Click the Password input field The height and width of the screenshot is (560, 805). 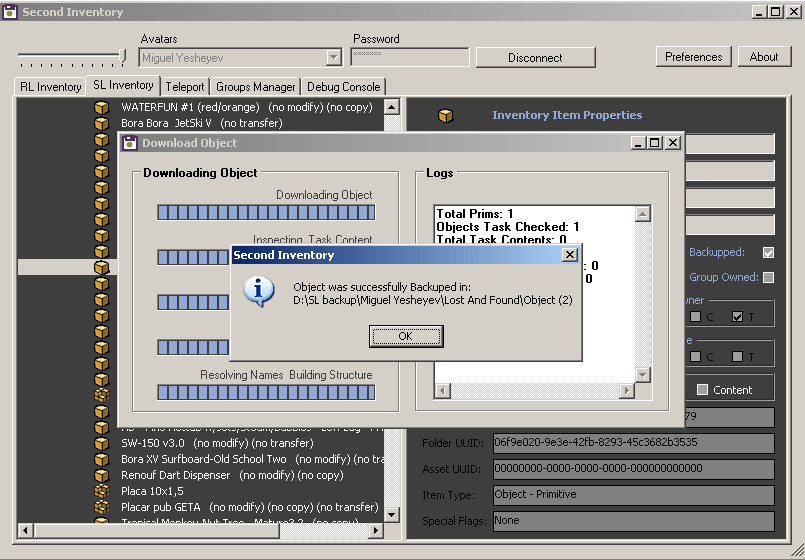(410, 57)
